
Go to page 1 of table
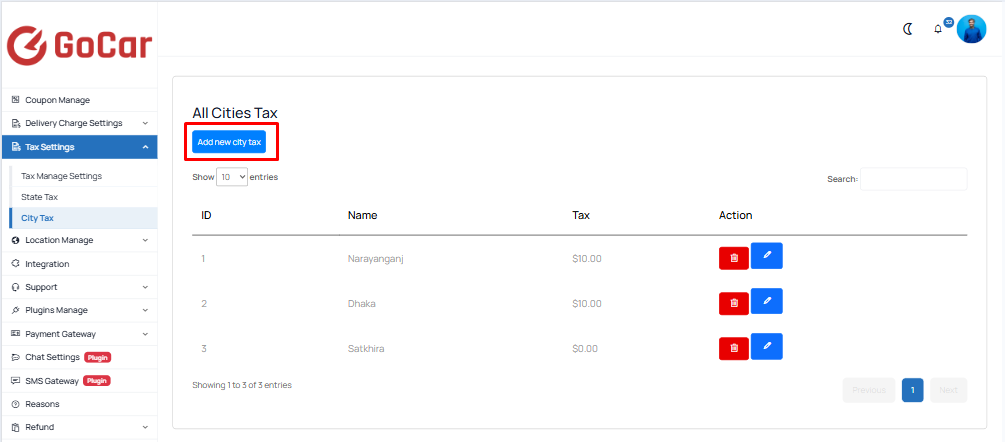coord(912,390)
